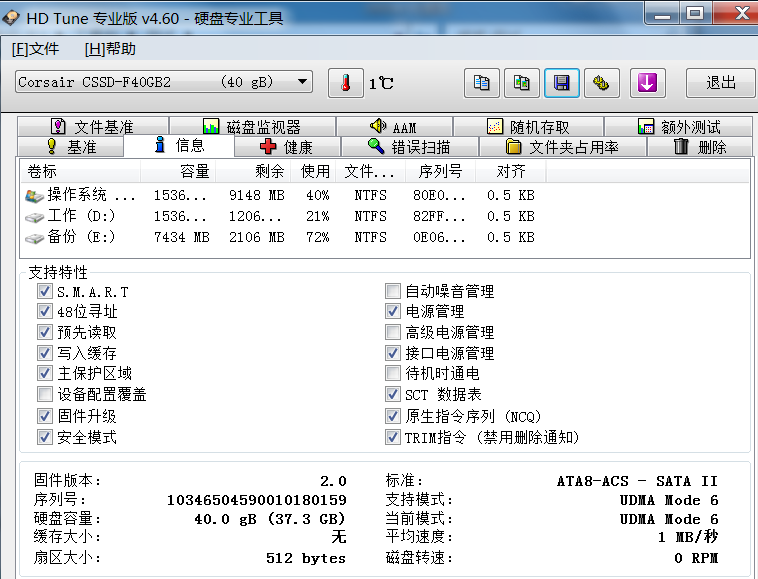Enable the 自动噪音管理 checkbox
This screenshot has width=758, height=579.
pos(393,291)
